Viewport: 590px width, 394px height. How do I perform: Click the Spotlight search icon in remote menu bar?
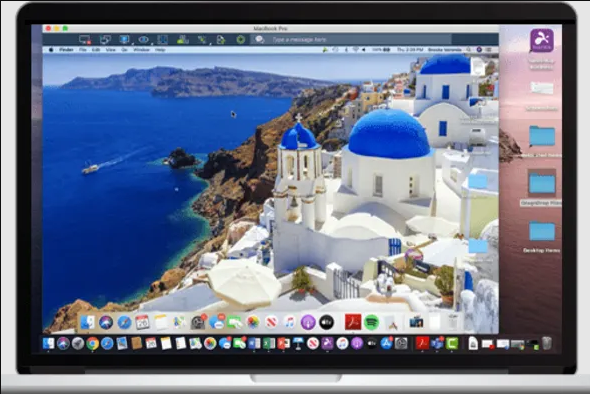(469, 50)
